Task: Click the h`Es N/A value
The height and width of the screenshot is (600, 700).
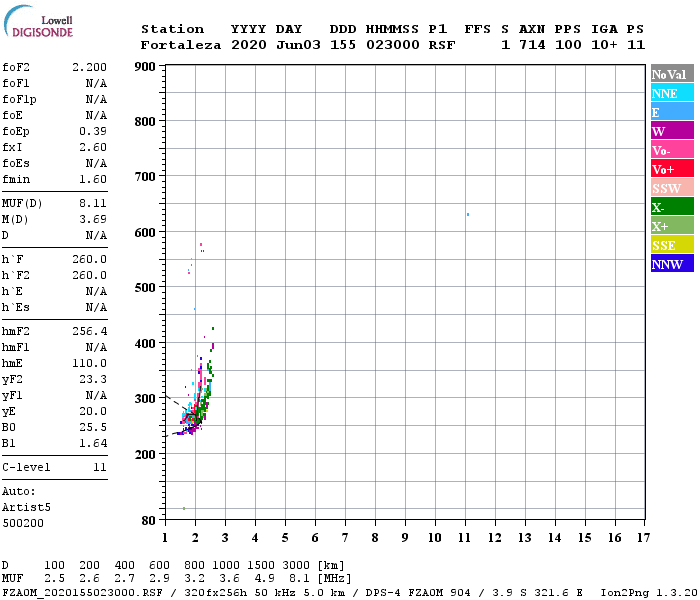Action: coord(96,308)
